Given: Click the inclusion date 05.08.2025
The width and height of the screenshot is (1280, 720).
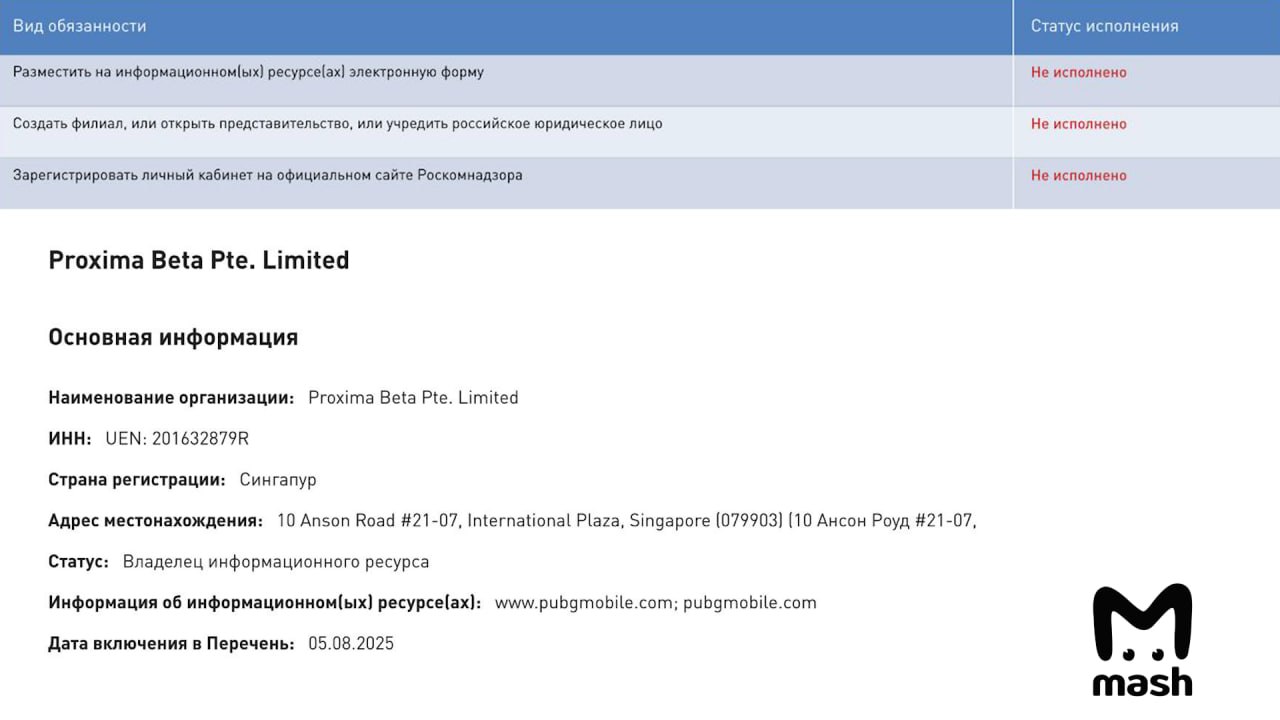Looking at the screenshot, I should pyautogui.click(x=351, y=644).
